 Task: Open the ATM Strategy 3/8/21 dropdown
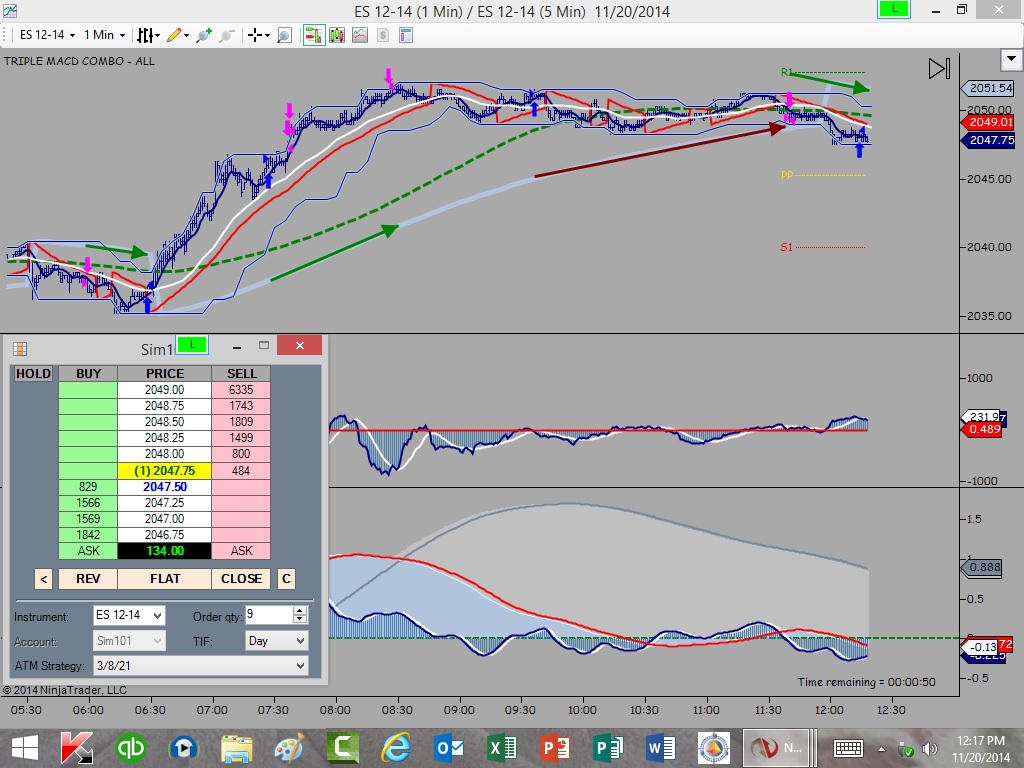pos(200,666)
